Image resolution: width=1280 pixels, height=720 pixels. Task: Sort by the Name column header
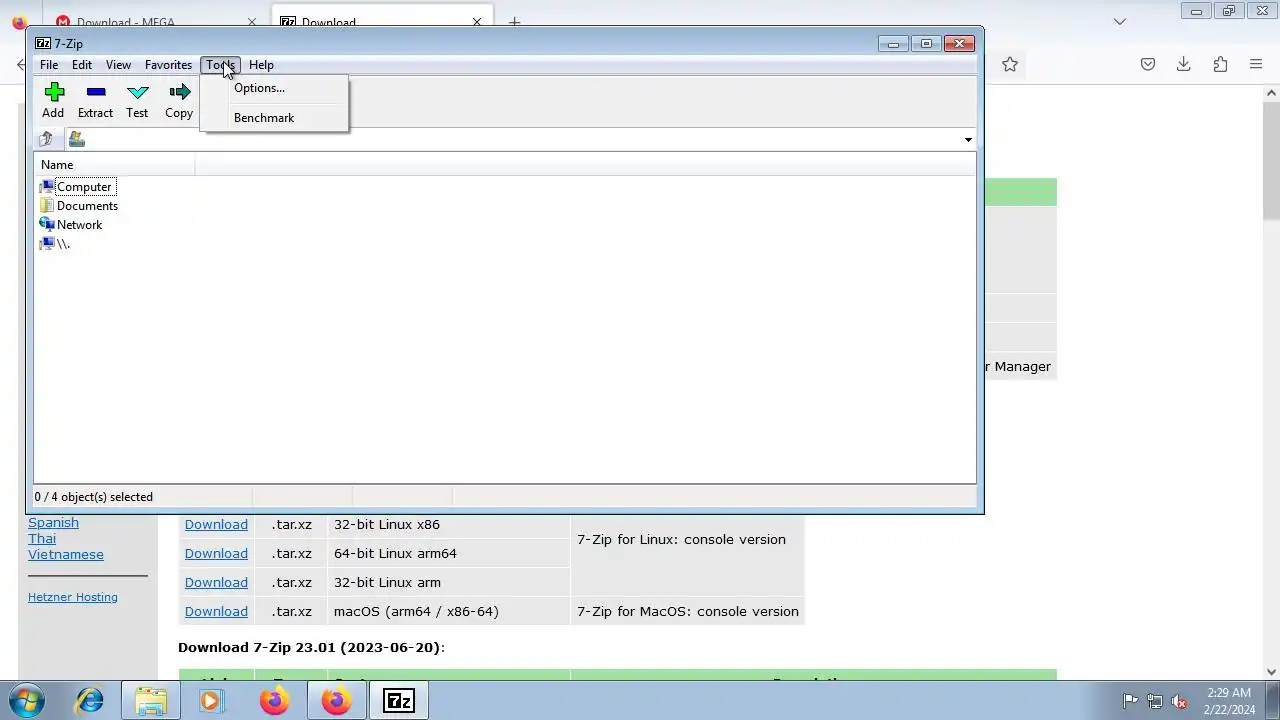coord(114,165)
